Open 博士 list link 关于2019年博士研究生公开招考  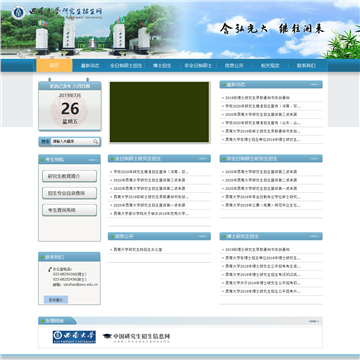(x=263, y=283)
